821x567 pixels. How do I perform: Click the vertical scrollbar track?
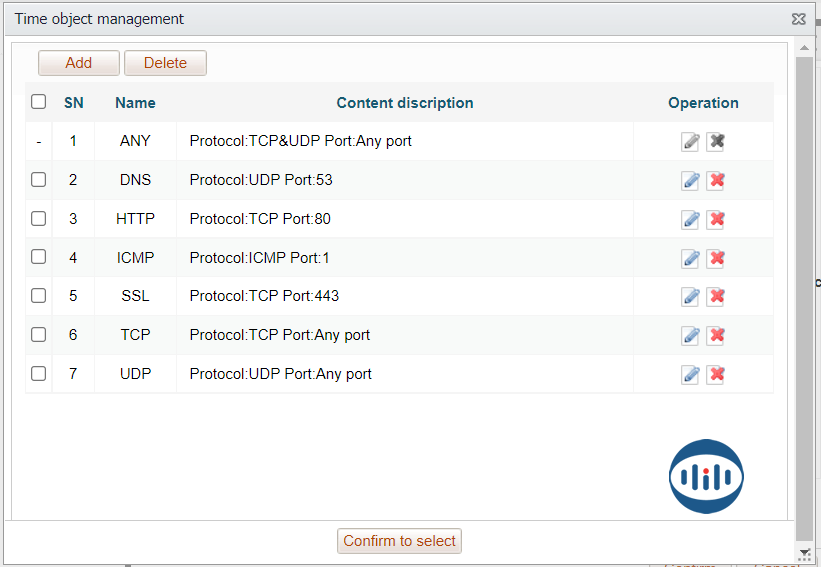pos(804,300)
